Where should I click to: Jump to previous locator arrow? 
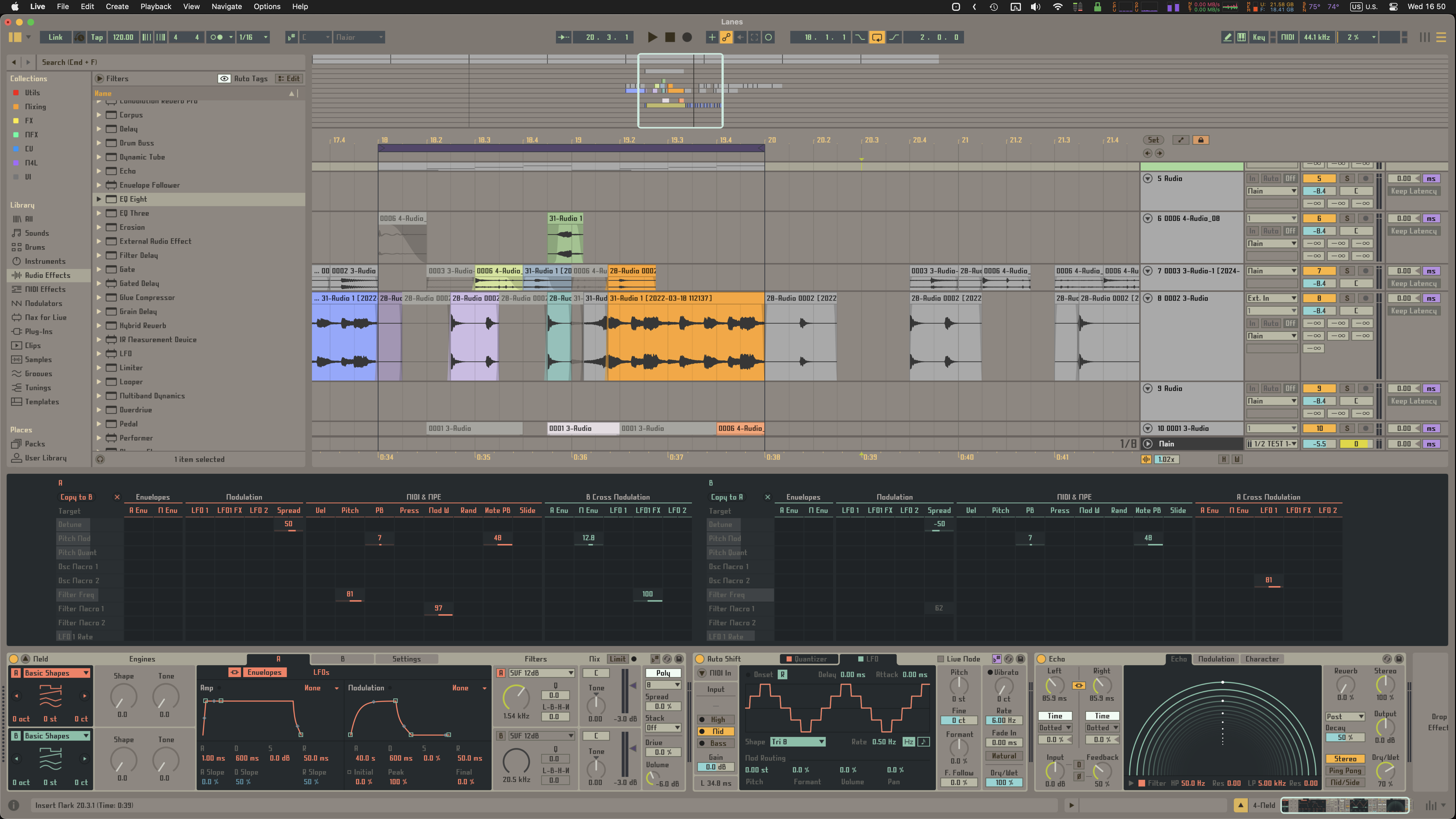click(1147, 153)
